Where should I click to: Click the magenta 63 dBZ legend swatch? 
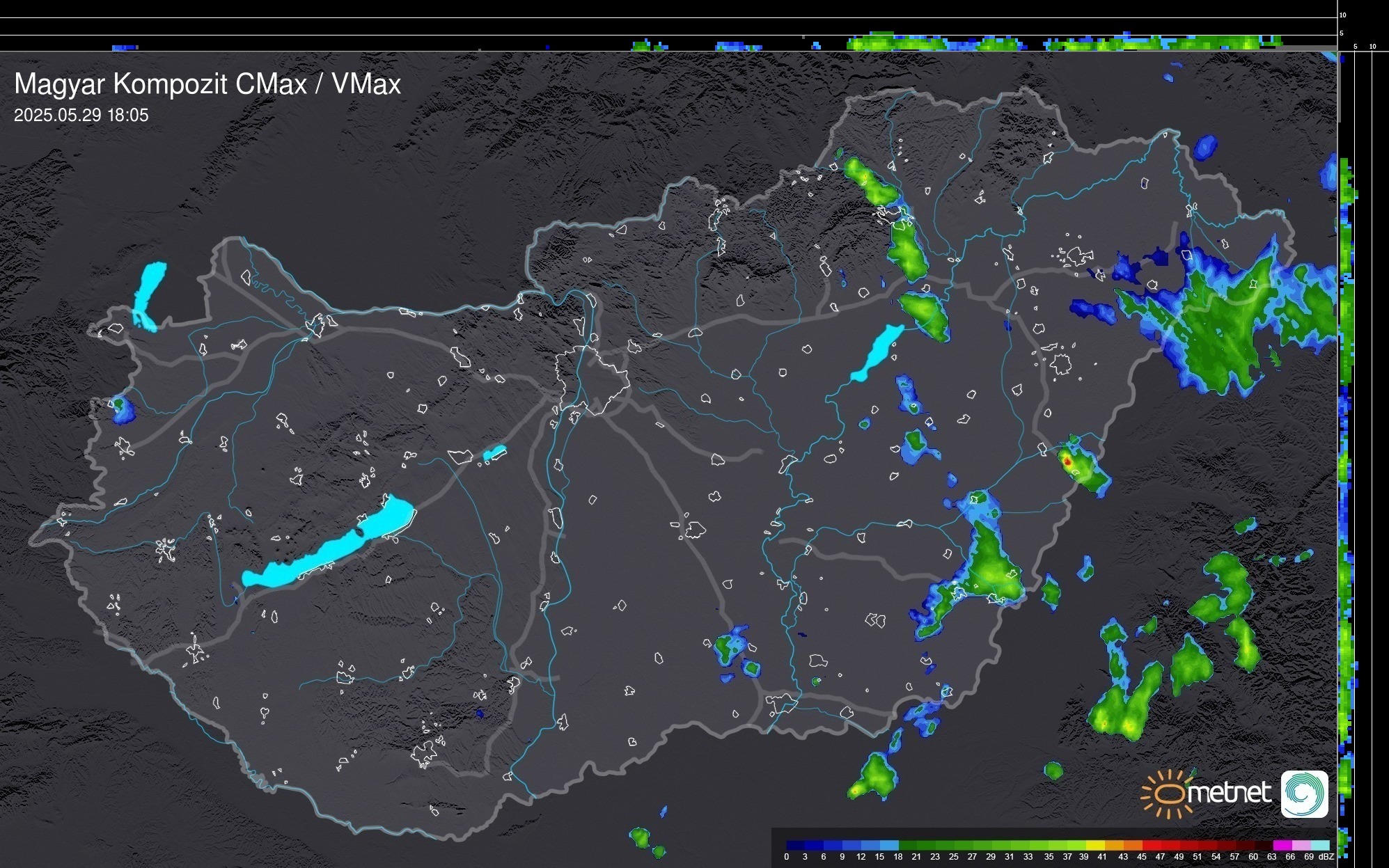coord(1281,846)
